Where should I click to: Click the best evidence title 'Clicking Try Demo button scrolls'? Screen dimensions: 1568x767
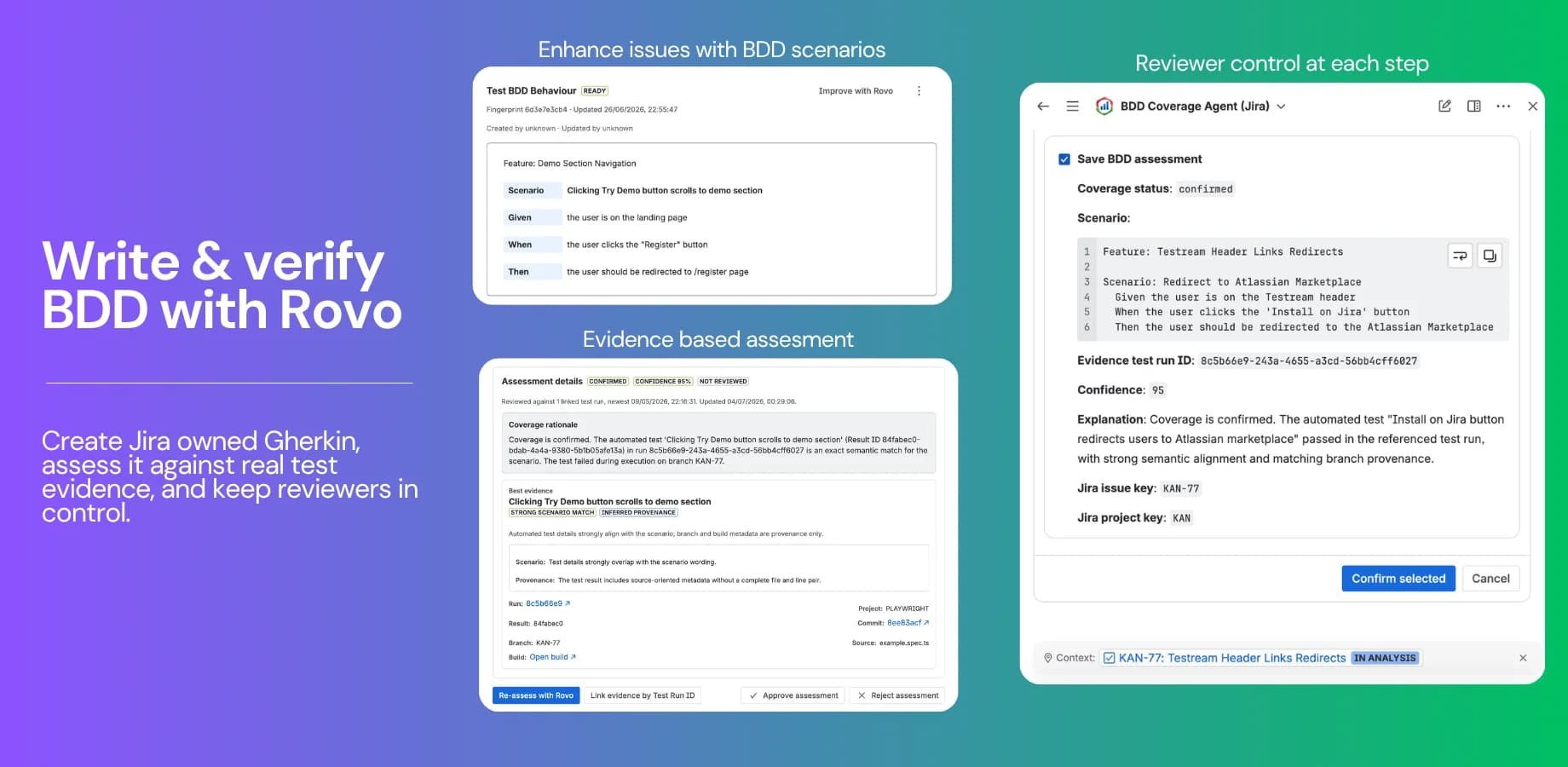pos(609,502)
